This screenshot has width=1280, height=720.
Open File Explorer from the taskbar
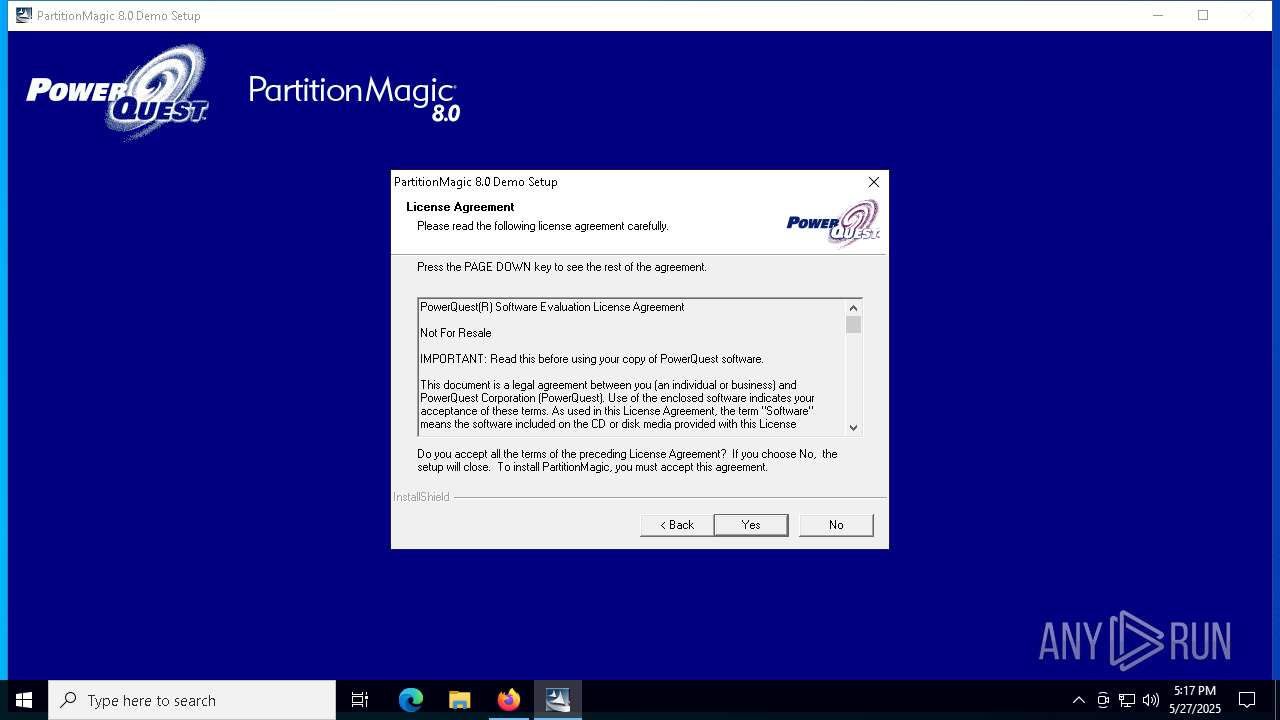tap(459, 700)
